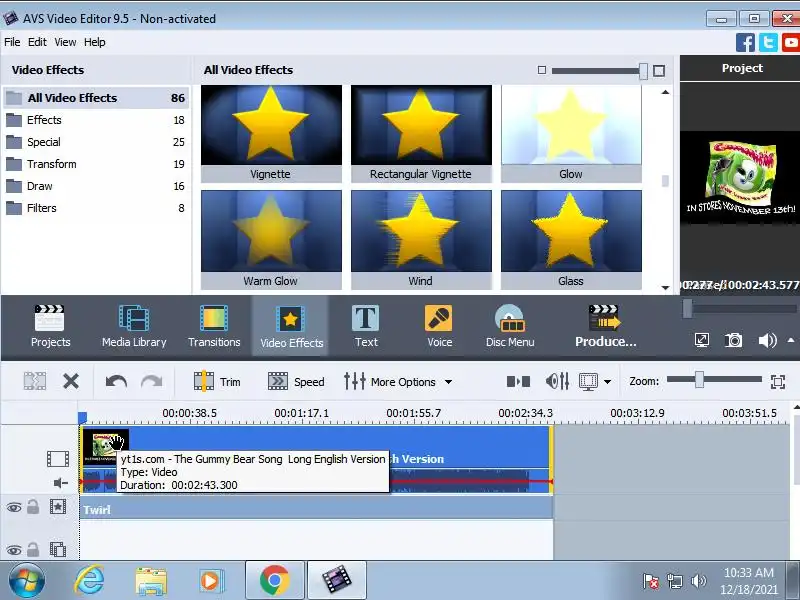Toggle lock on the video effects track

[33, 507]
